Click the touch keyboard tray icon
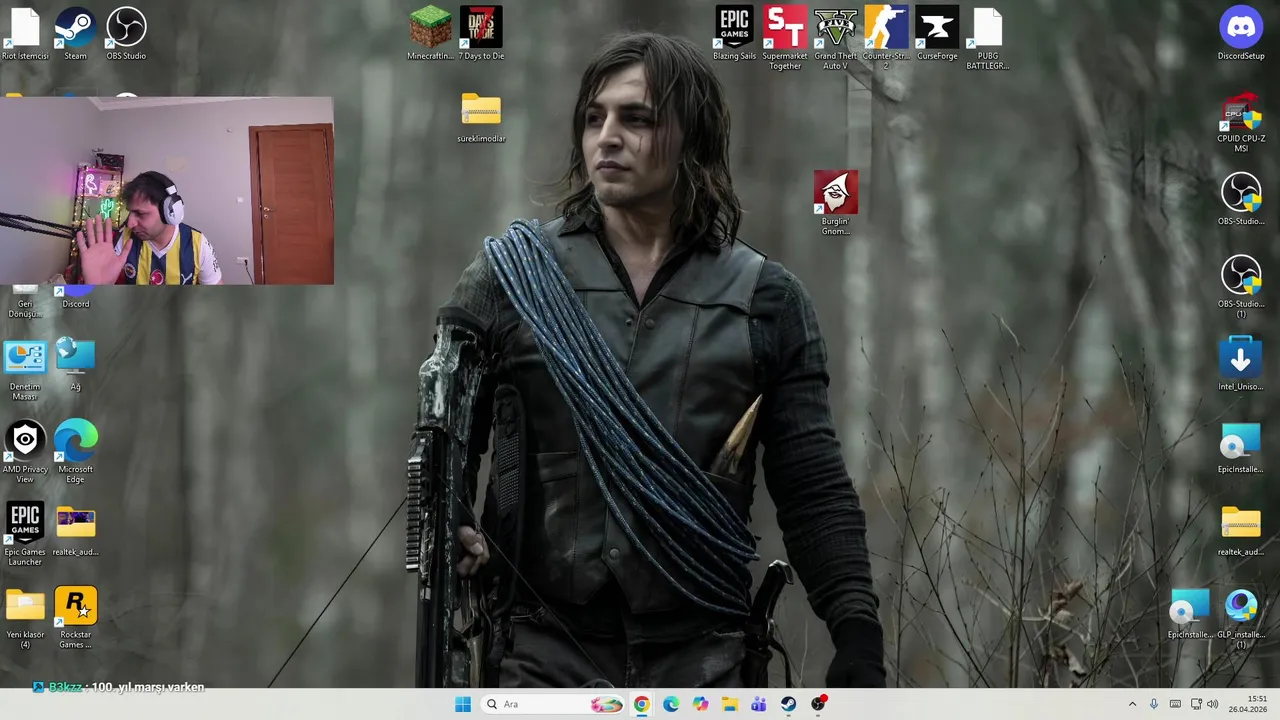Screen dimensions: 1280x720 pyautogui.click(x=1175, y=704)
